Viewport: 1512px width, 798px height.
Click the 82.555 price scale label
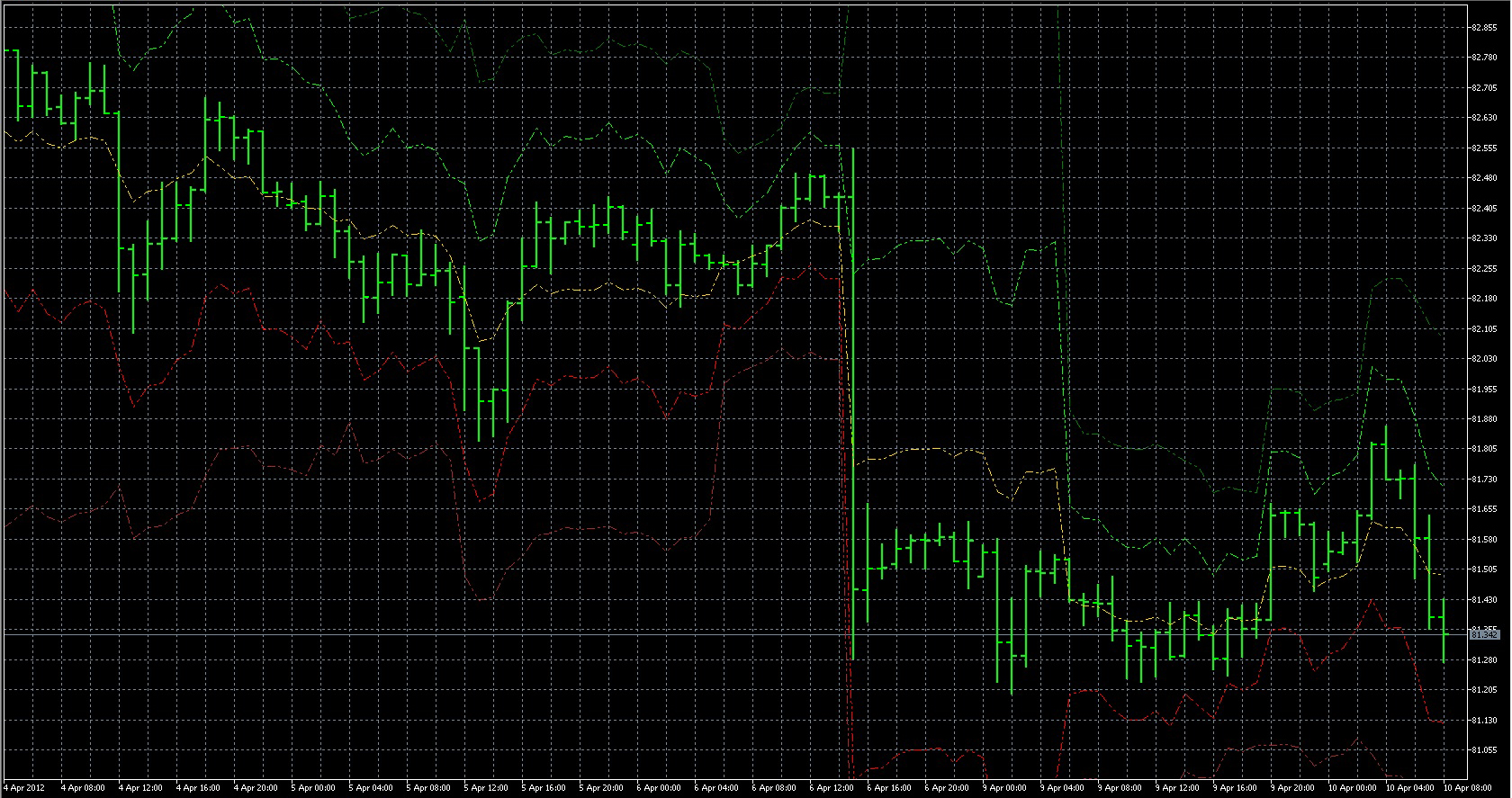pos(1484,148)
